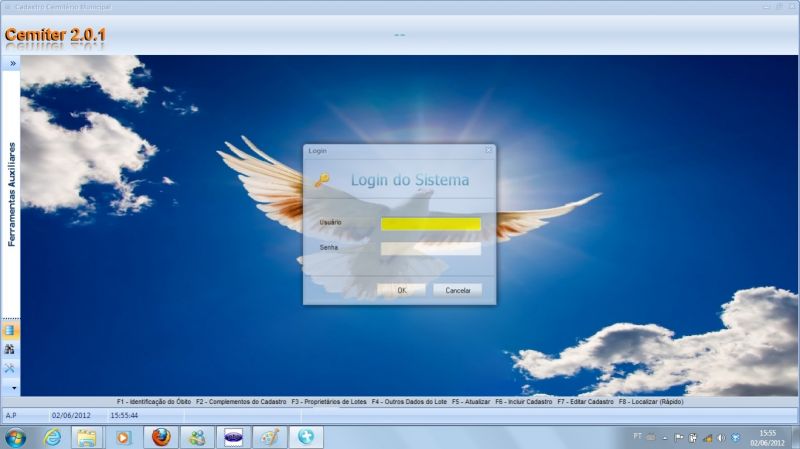Open the wrench tools icon in sidebar
800x449 pixels.
[x=10, y=368]
